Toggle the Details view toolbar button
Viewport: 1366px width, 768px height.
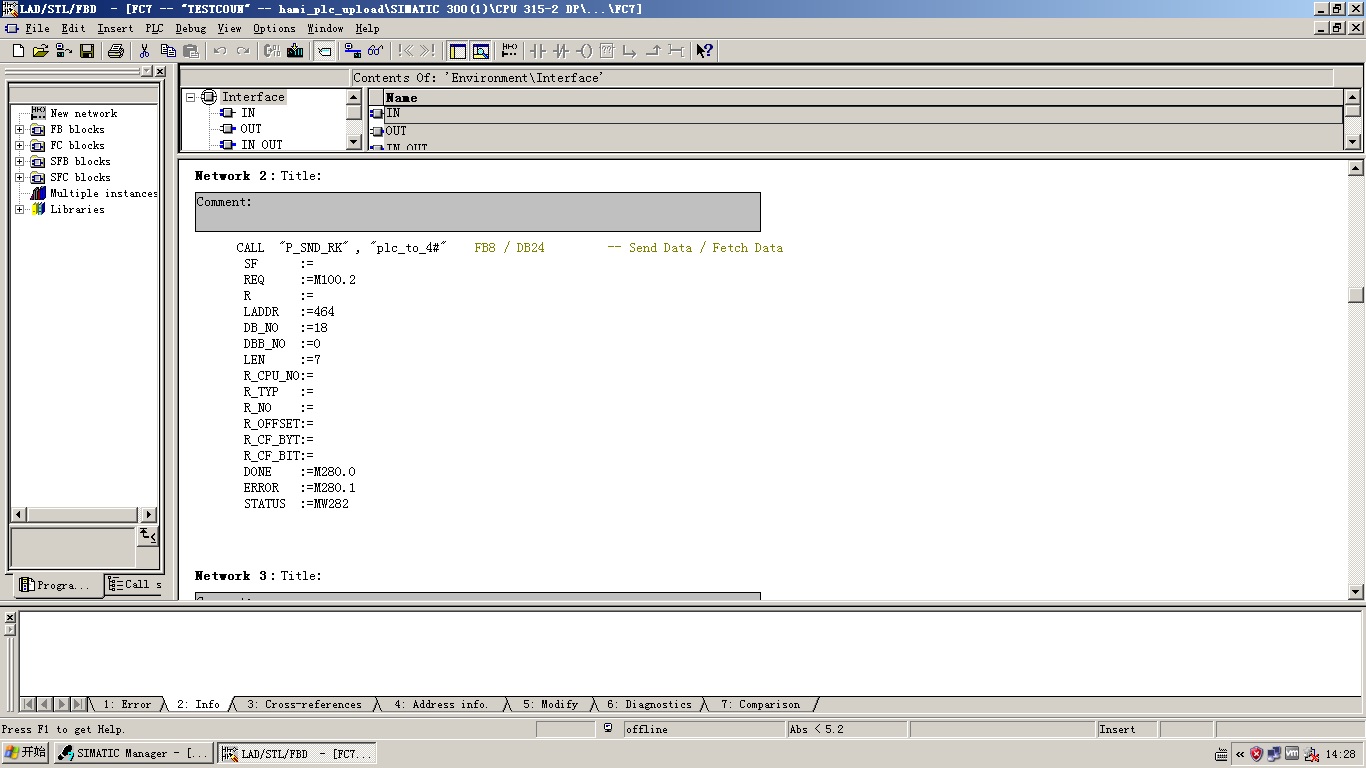point(481,51)
